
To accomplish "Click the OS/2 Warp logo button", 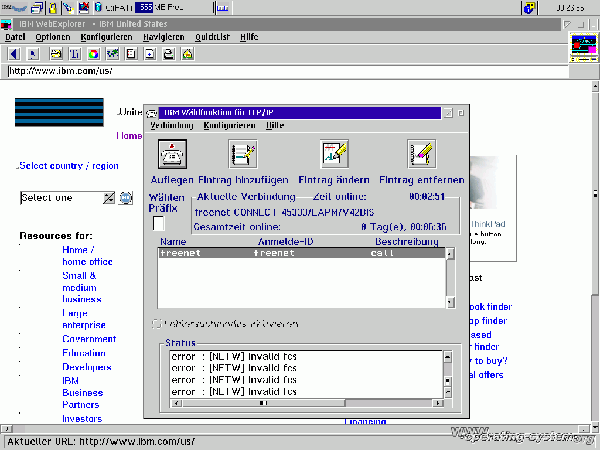I will coord(14,7).
